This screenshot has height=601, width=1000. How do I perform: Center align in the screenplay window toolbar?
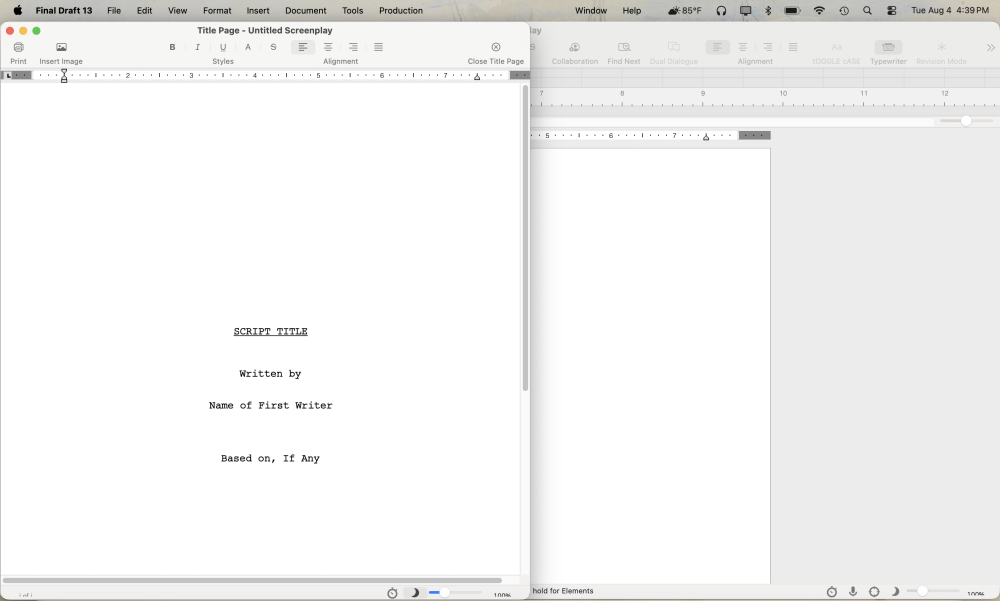742,47
